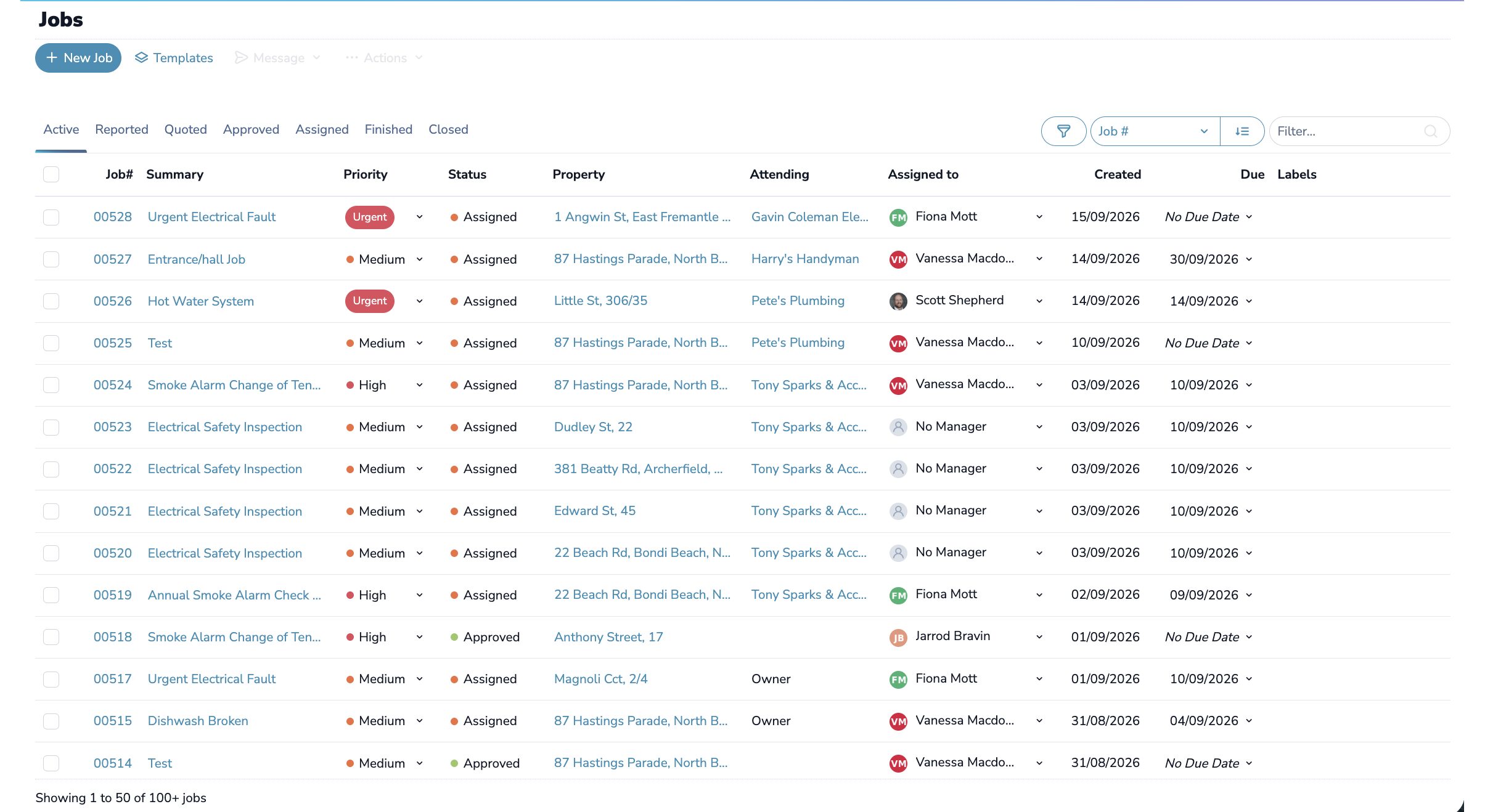Click Jarrod Bravin avatar on job 00518
1485x812 pixels.
[x=898, y=638]
